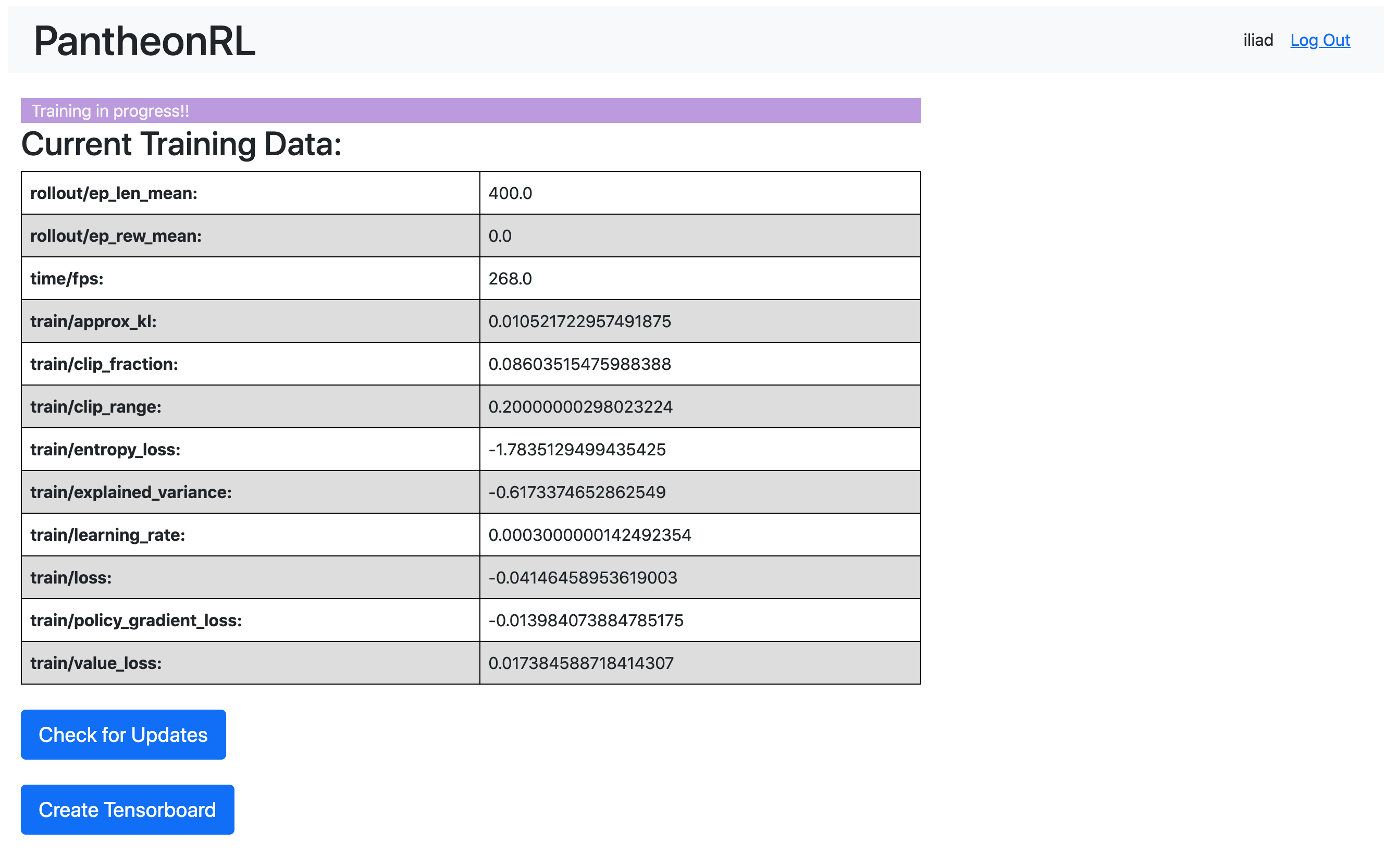Click the Current Training Data heading
1385x868 pixels.
click(181, 144)
